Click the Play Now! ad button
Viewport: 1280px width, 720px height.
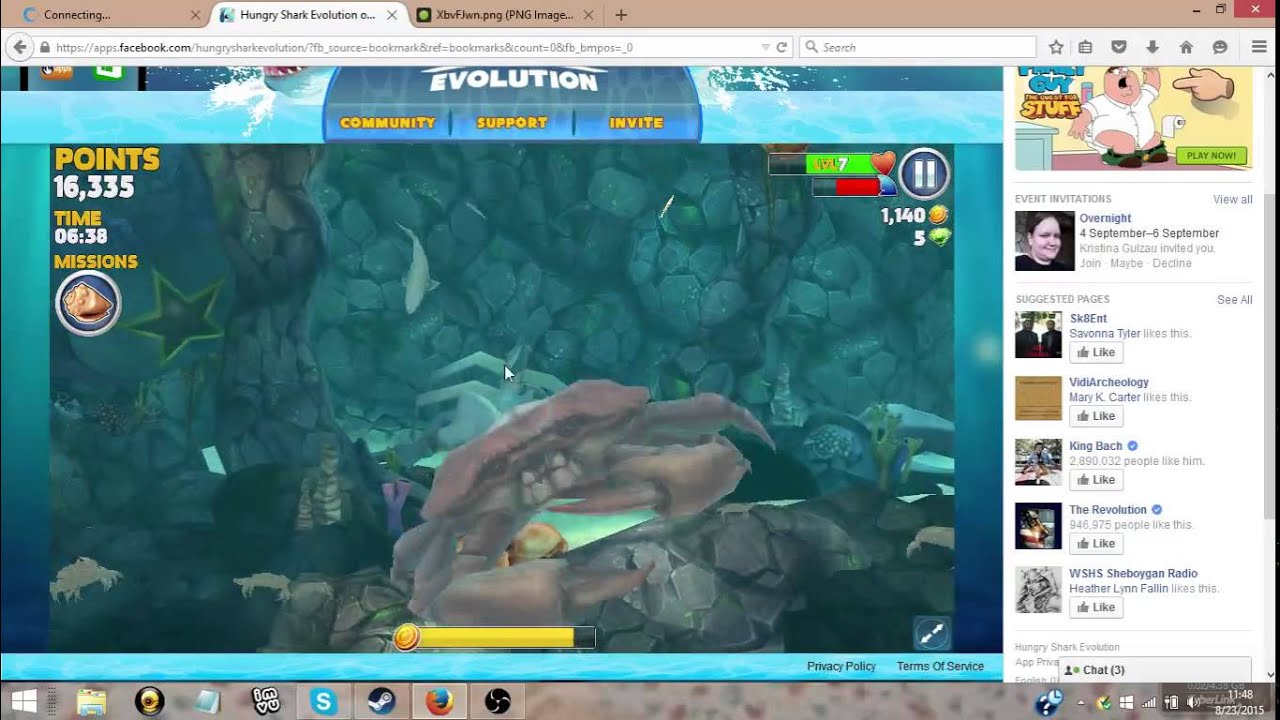tap(1212, 156)
